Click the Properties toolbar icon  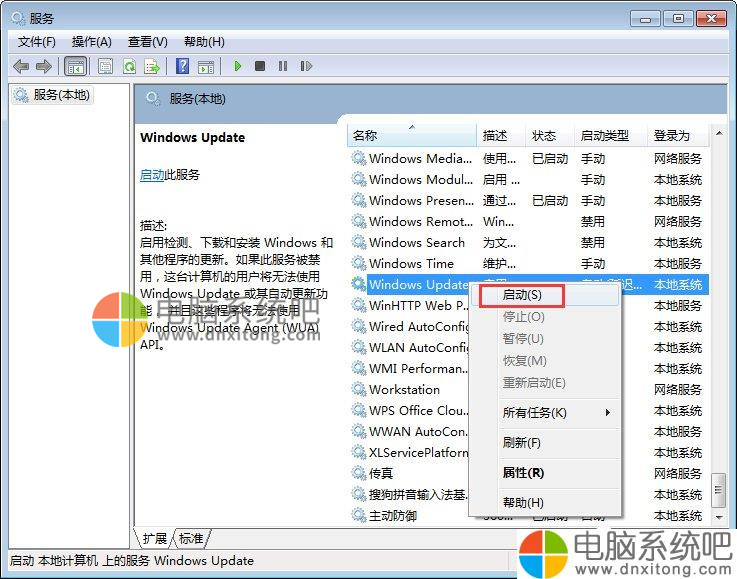pos(105,66)
